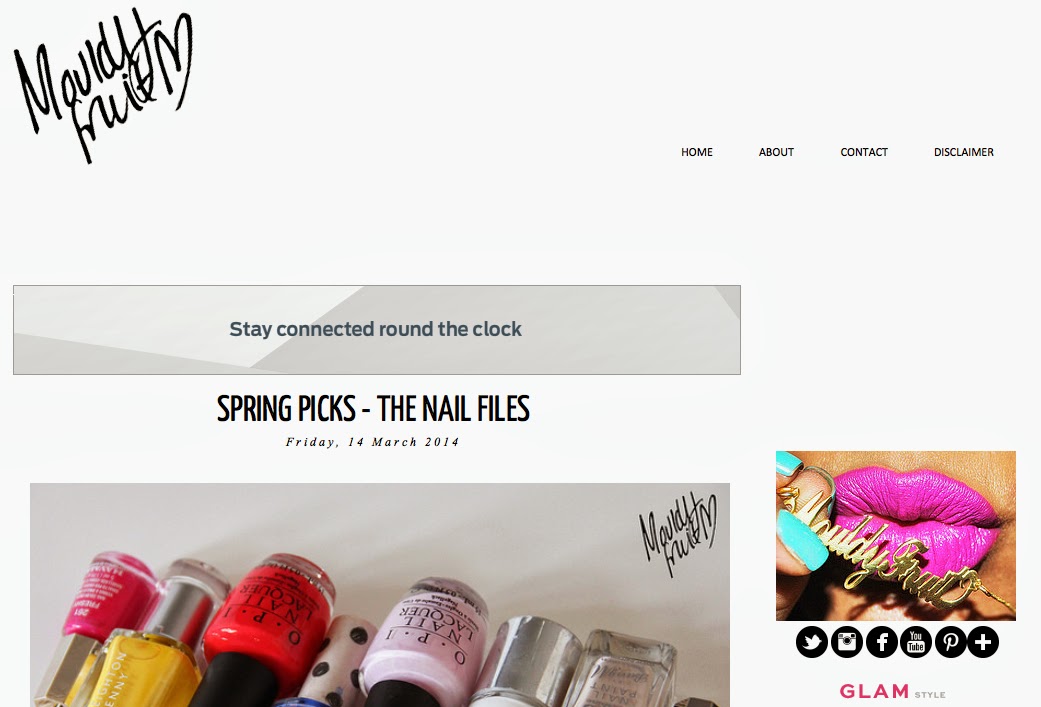Open the Instagram social icon
The image size is (1041, 707).
click(x=846, y=642)
